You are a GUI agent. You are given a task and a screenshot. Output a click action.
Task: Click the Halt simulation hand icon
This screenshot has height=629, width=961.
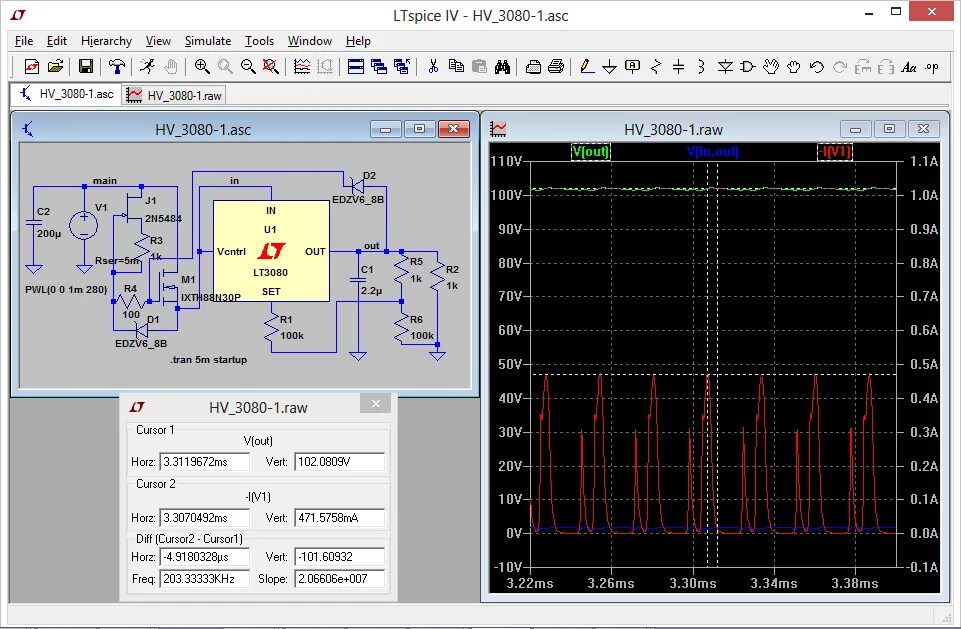click(x=171, y=66)
